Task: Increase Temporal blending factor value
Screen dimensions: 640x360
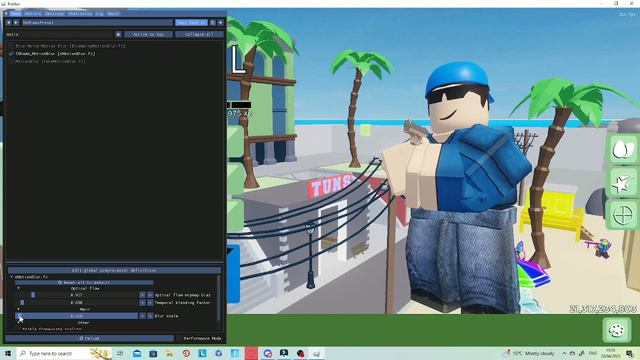Action: pos(150,302)
